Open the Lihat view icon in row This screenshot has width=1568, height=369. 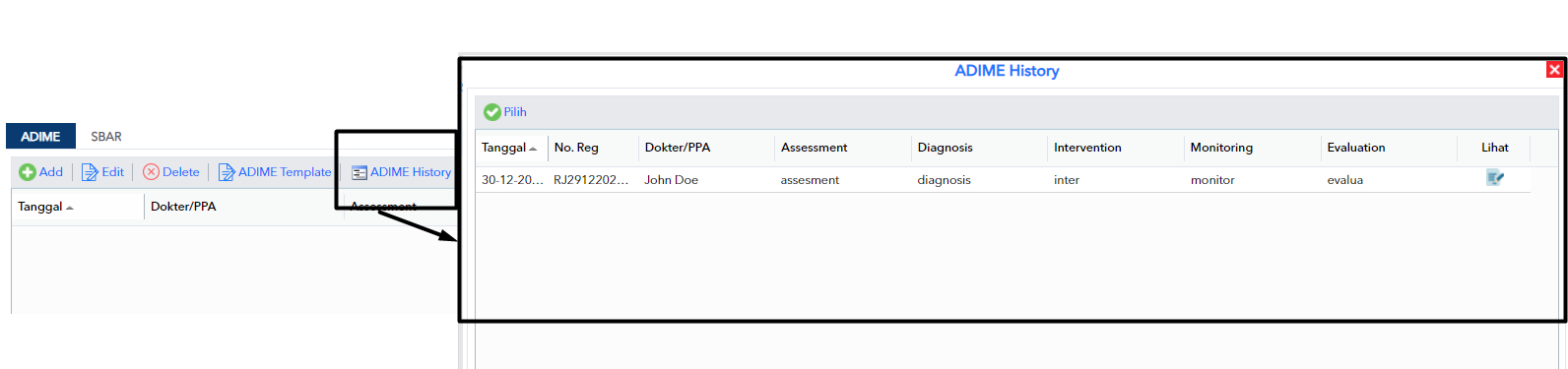pos(1495,178)
